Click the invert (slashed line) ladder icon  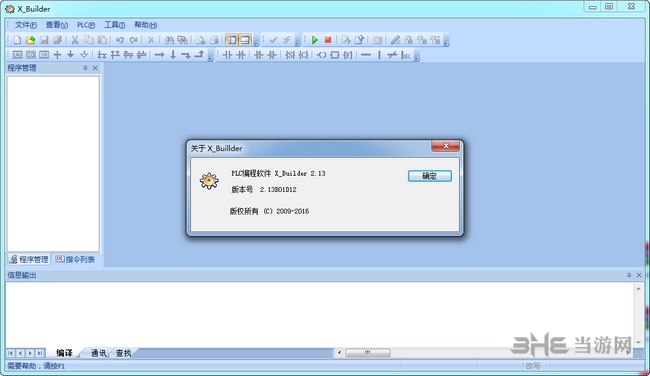(x=392, y=55)
